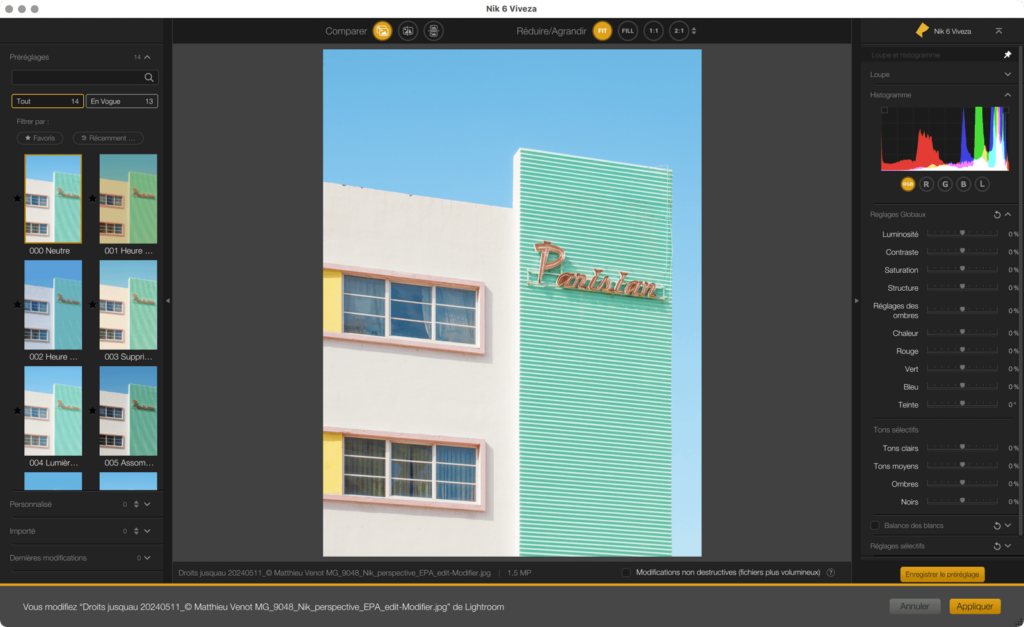Apply the 003 Suppri preset thumbnail
Viewport: 1024px width, 627px height.
click(128, 304)
